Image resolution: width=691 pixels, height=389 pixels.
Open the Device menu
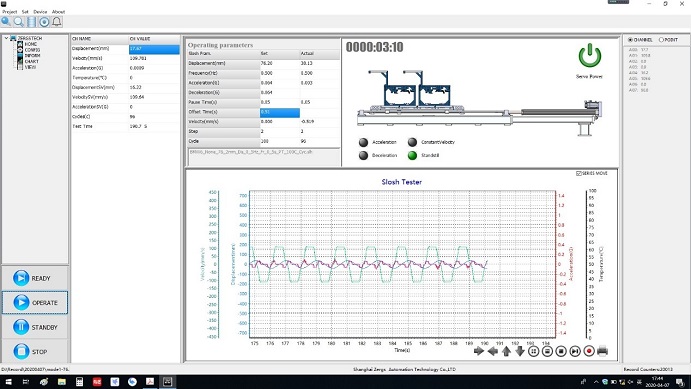click(x=40, y=12)
